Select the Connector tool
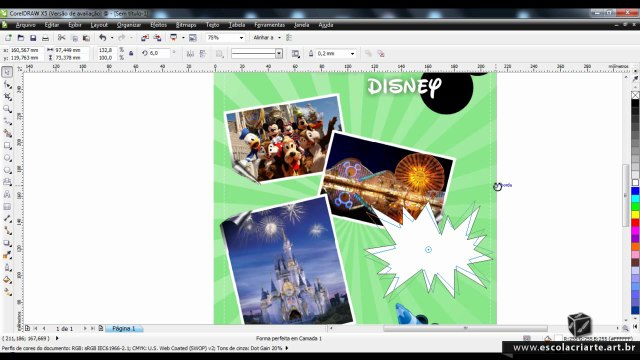This screenshot has width=640, height=360. pyautogui.click(x=7, y=231)
